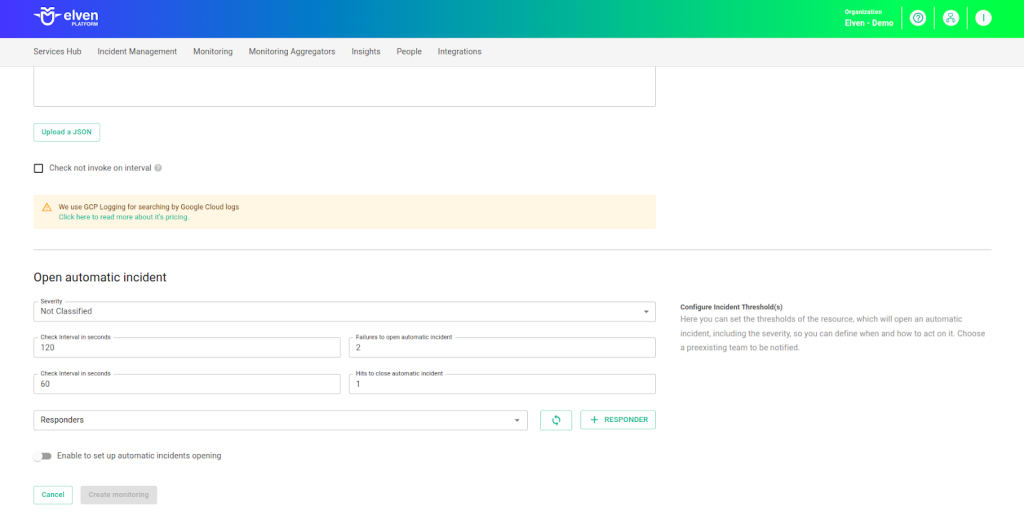
Task: Click the Configure Incident Threshold(s) text
Action: [x=731, y=306]
